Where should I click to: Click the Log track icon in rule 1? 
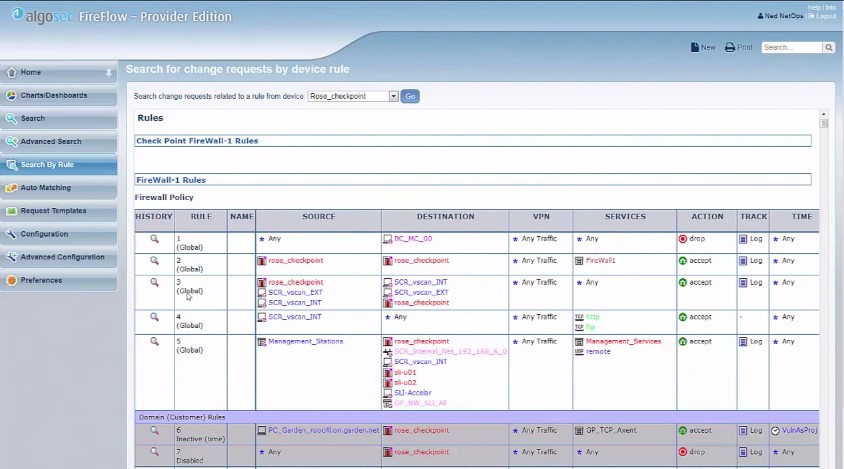pyautogui.click(x=744, y=239)
